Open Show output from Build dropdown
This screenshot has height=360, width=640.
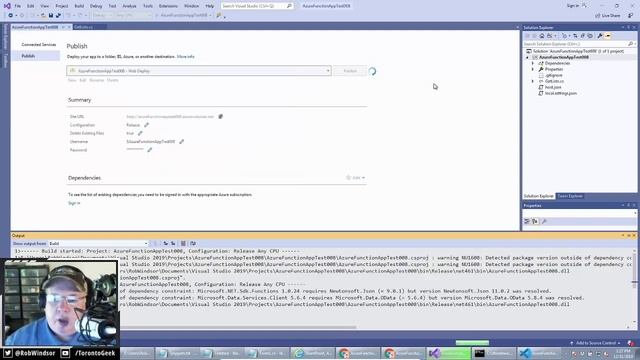click(x=98, y=243)
